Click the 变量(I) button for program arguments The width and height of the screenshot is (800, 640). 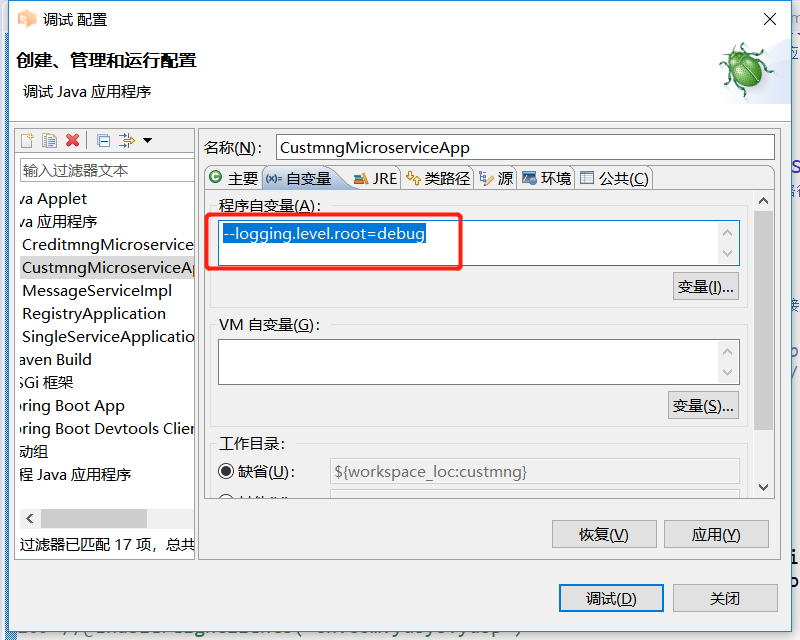[x=705, y=286]
